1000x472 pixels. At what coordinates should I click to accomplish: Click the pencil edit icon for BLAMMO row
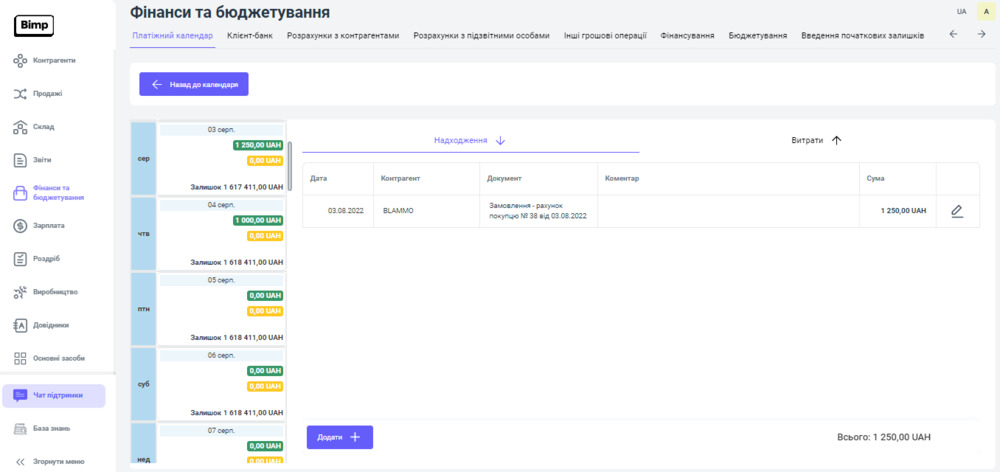(x=957, y=211)
